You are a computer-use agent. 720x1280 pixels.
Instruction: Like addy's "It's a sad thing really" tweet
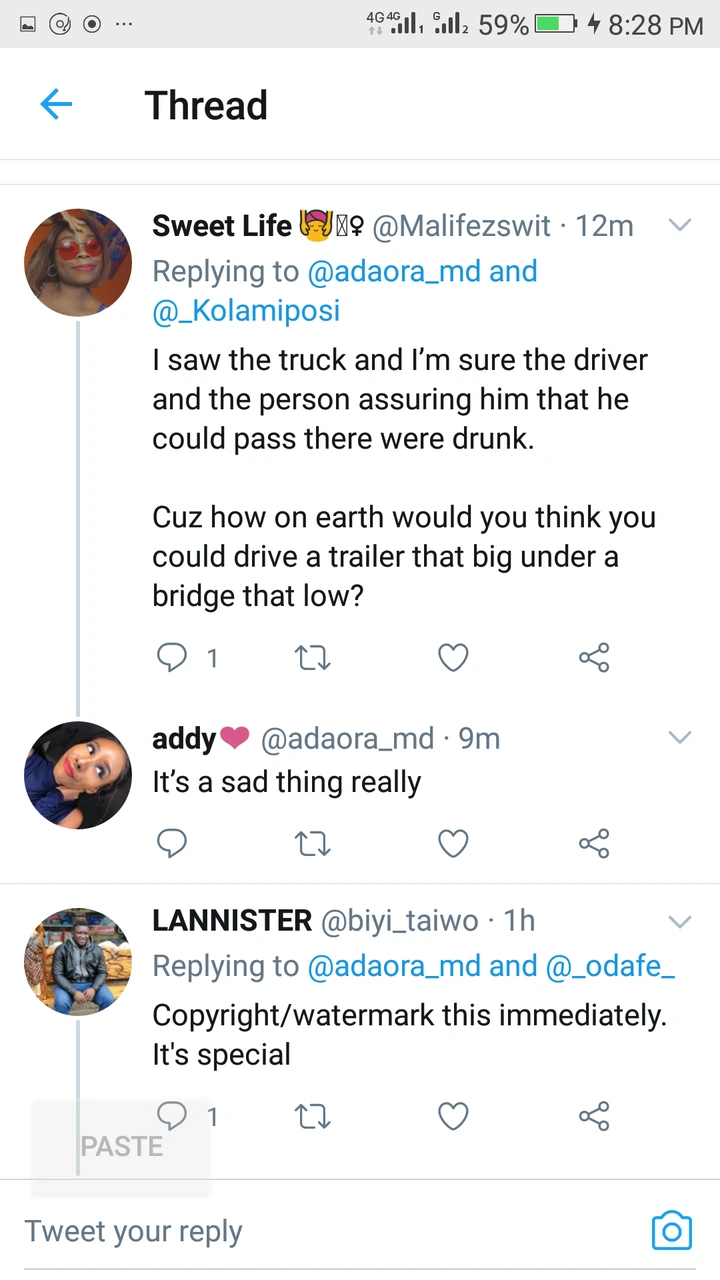click(x=453, y=844)
